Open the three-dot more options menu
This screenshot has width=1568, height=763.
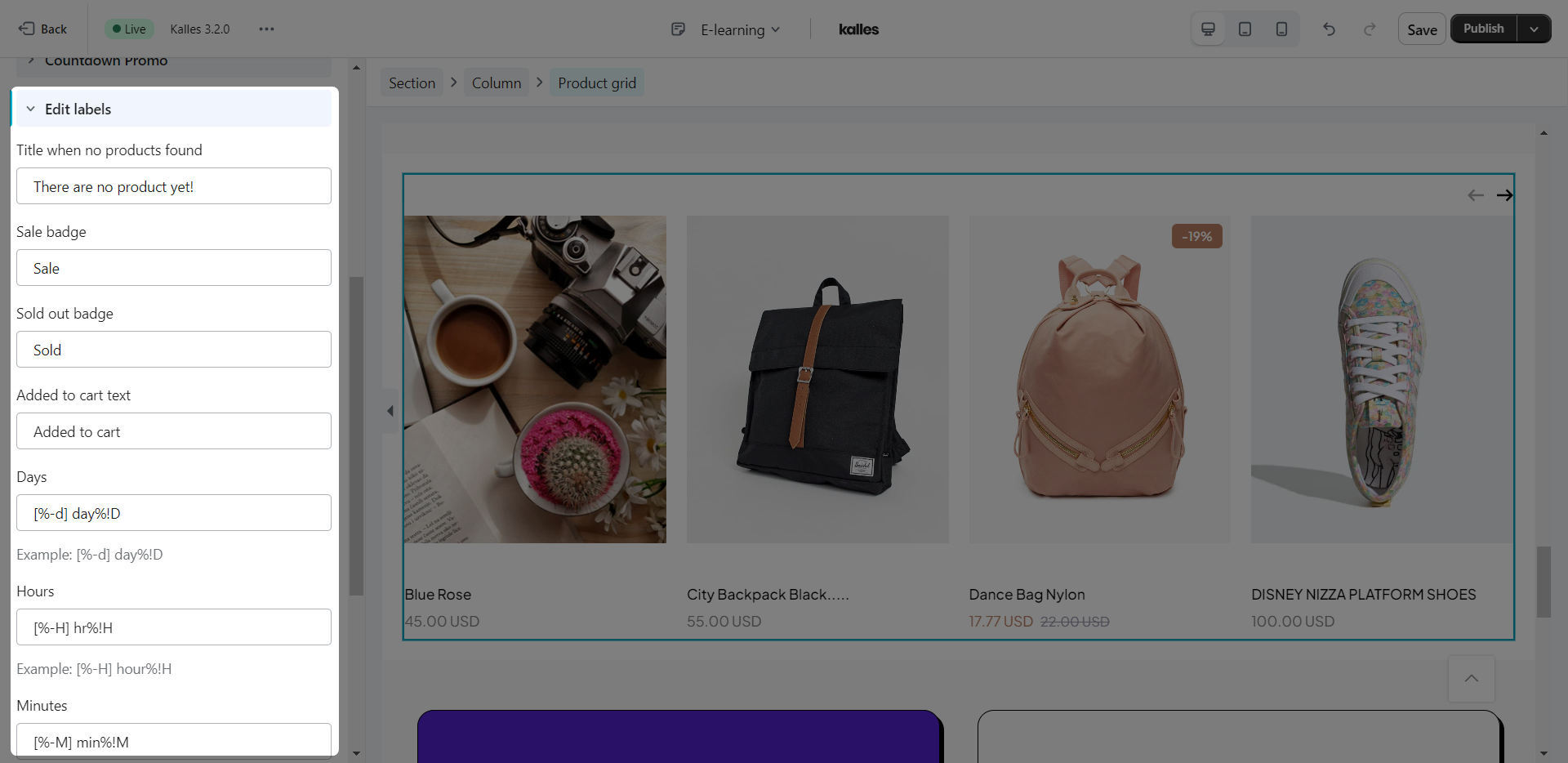[266, 29]
